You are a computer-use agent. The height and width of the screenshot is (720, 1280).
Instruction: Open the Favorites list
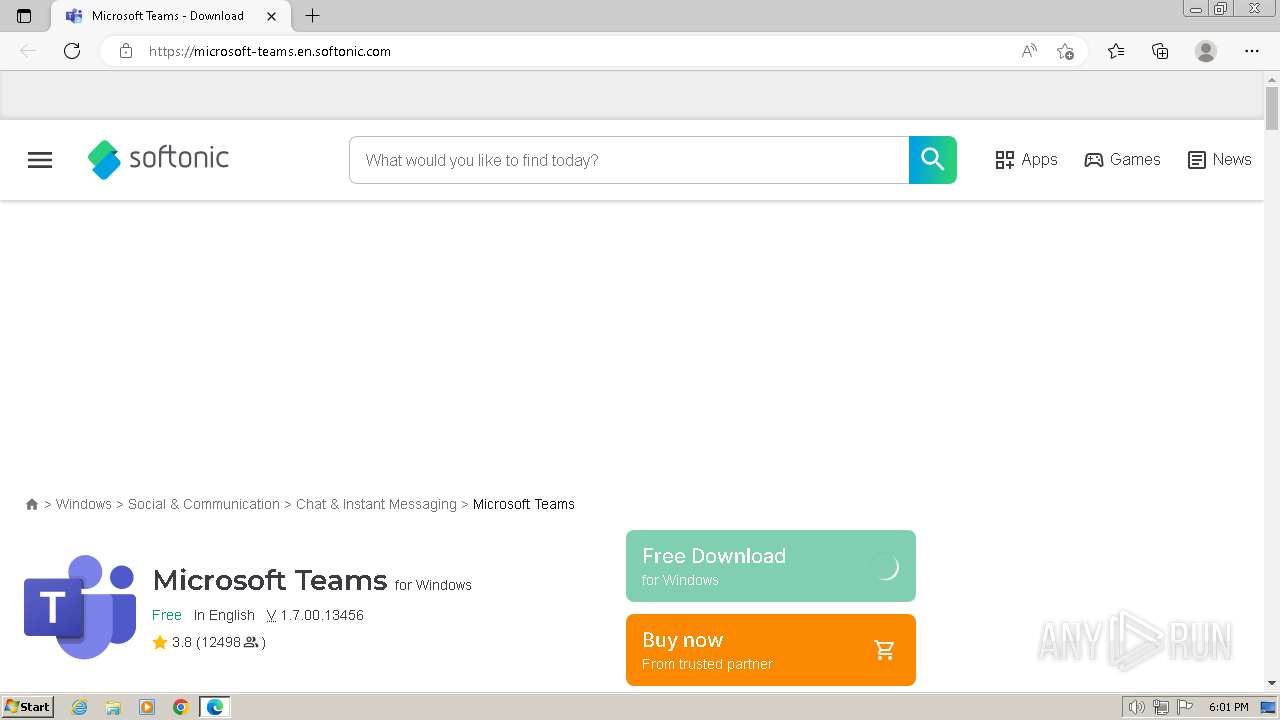click(x=1116, y=51)
